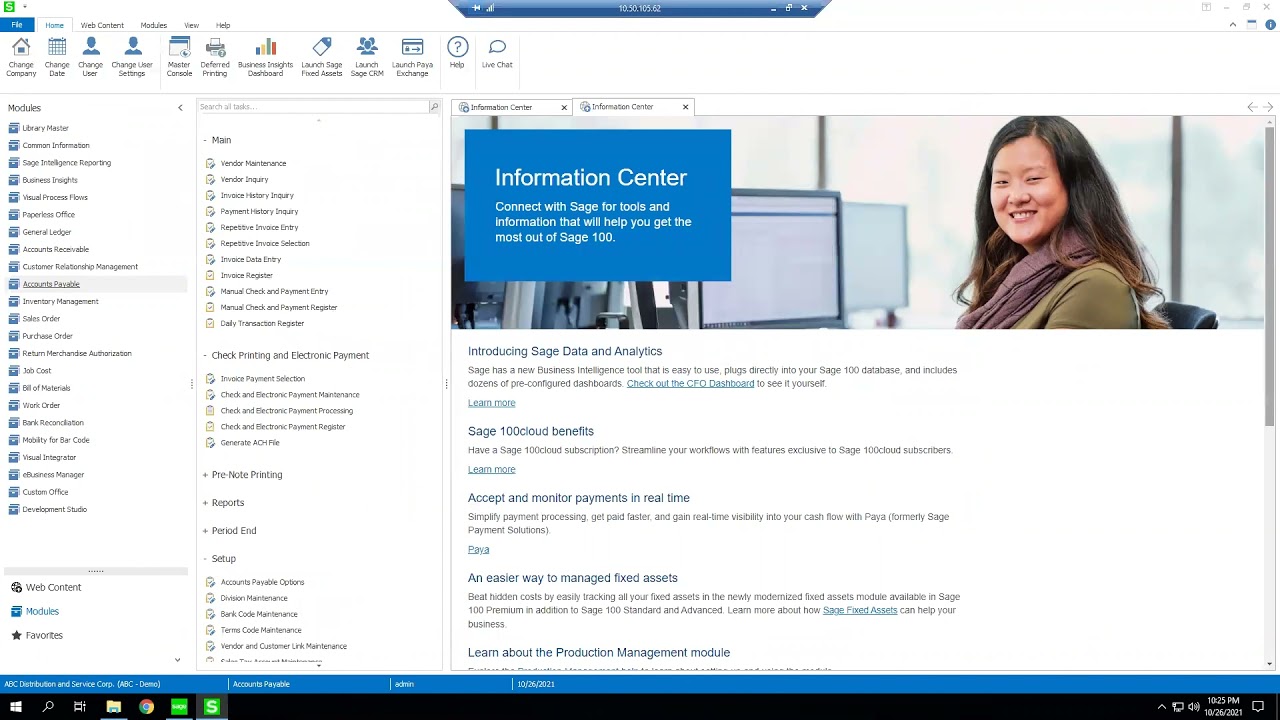
Task: Select the Sales Order module
Action: coord(41,318)
